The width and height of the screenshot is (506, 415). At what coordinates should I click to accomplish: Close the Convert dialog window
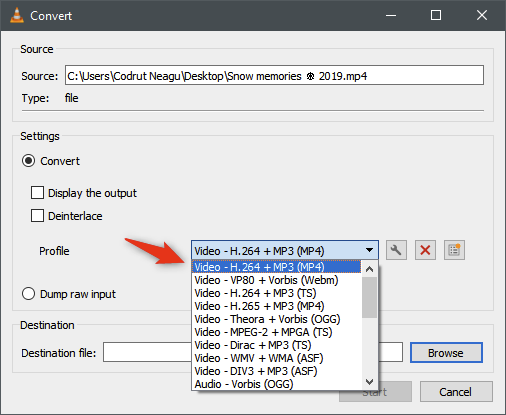(482, 15)
